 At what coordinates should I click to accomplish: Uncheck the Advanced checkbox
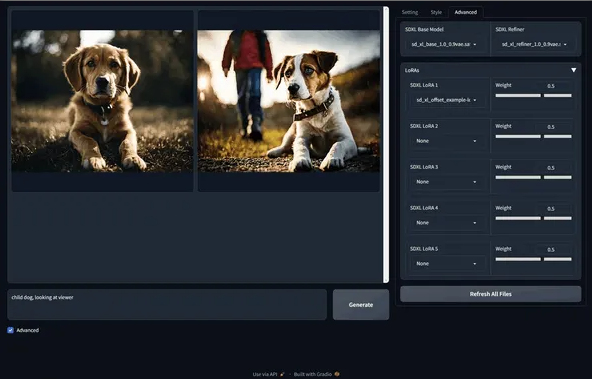click(x=11, y=330)
